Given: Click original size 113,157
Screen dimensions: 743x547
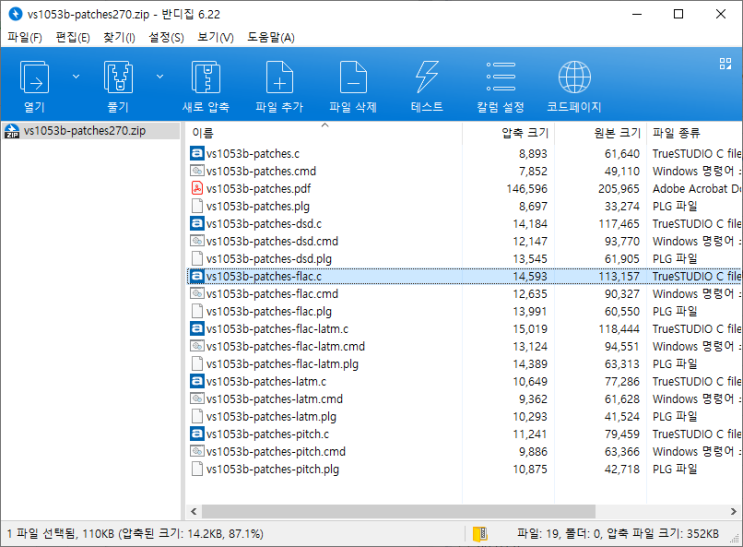Looking at the screenshot, I should tap(619, 276).
